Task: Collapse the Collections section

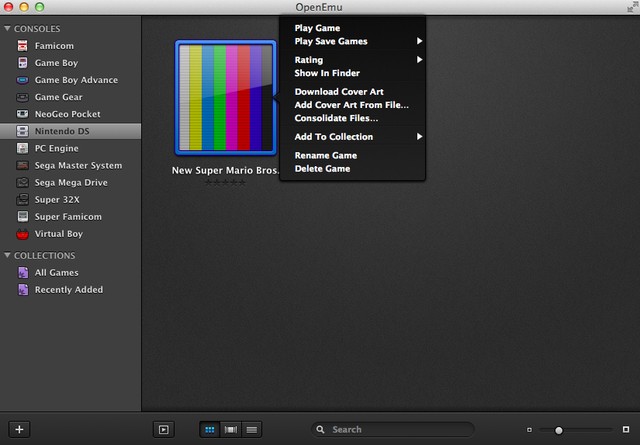Action: click(7, 255)
